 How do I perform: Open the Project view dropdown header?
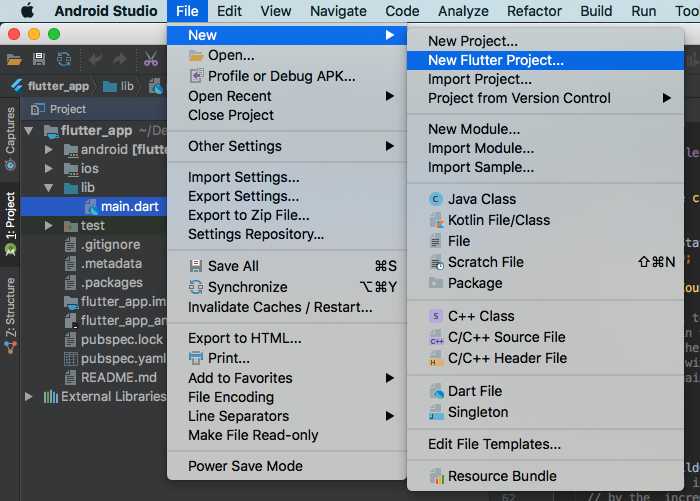tap(58, 109)
